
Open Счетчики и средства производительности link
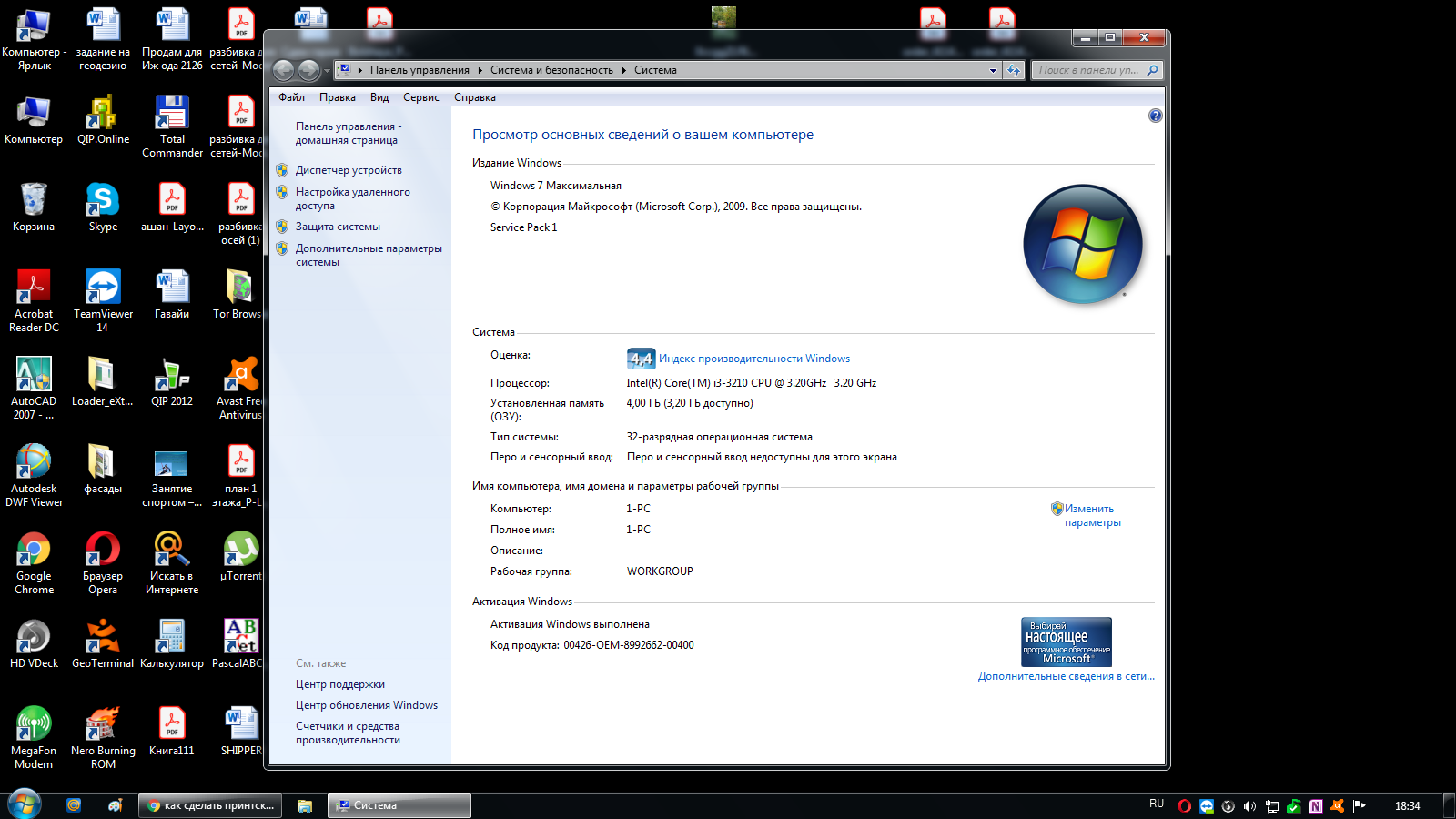[348, 733]
